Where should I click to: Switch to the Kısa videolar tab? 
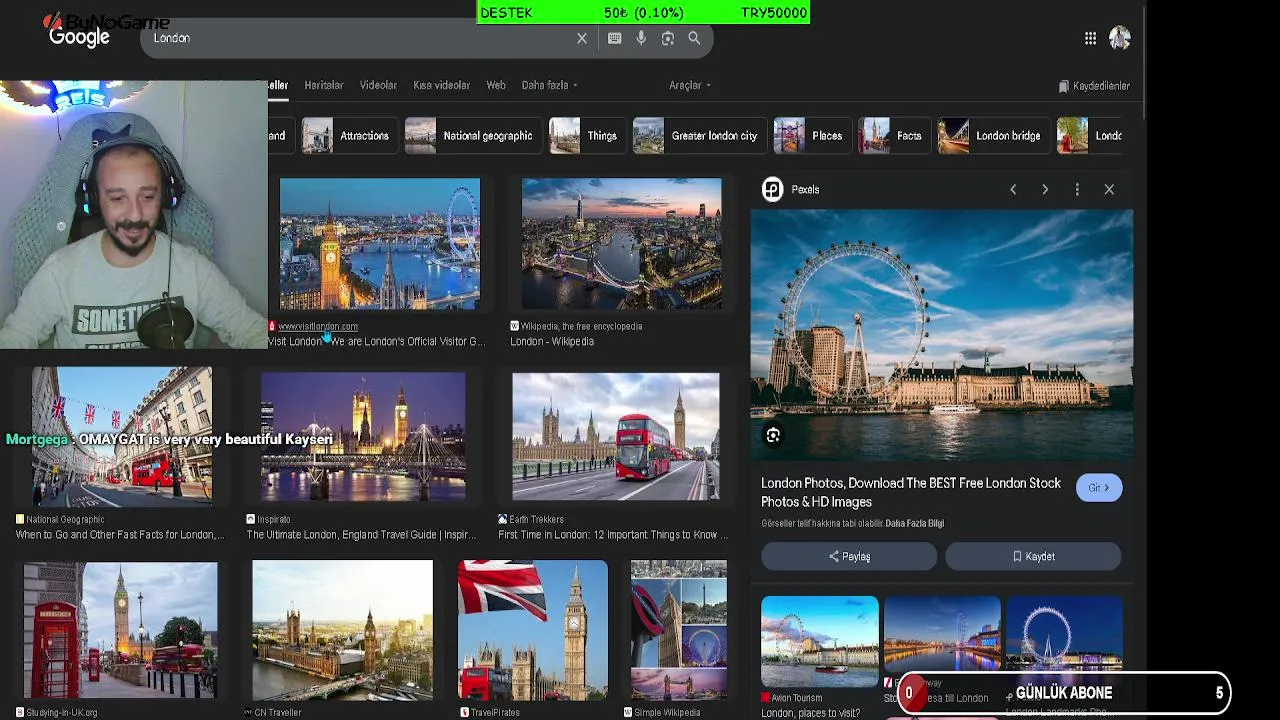(x=441, y=86)
